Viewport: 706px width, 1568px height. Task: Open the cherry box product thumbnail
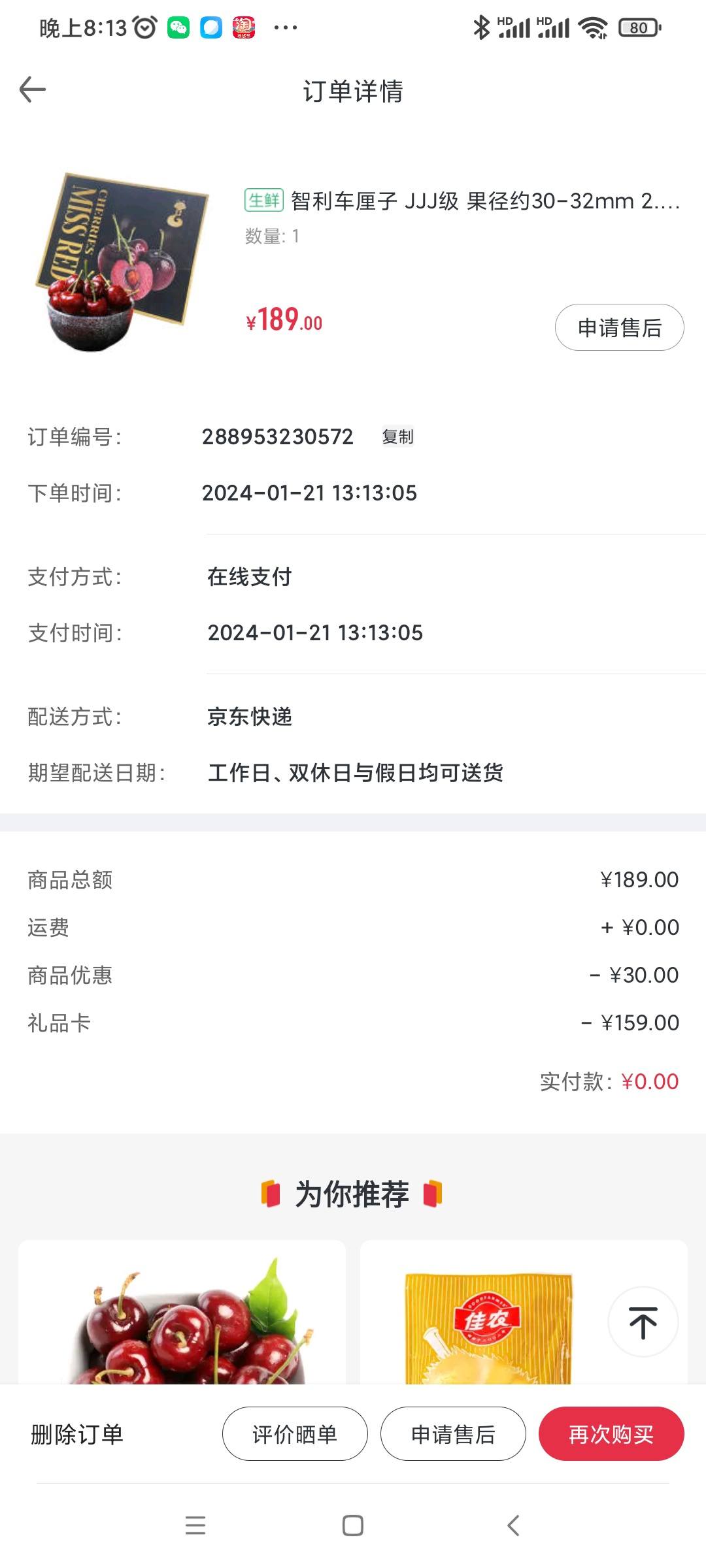click(x=121, y=262)
